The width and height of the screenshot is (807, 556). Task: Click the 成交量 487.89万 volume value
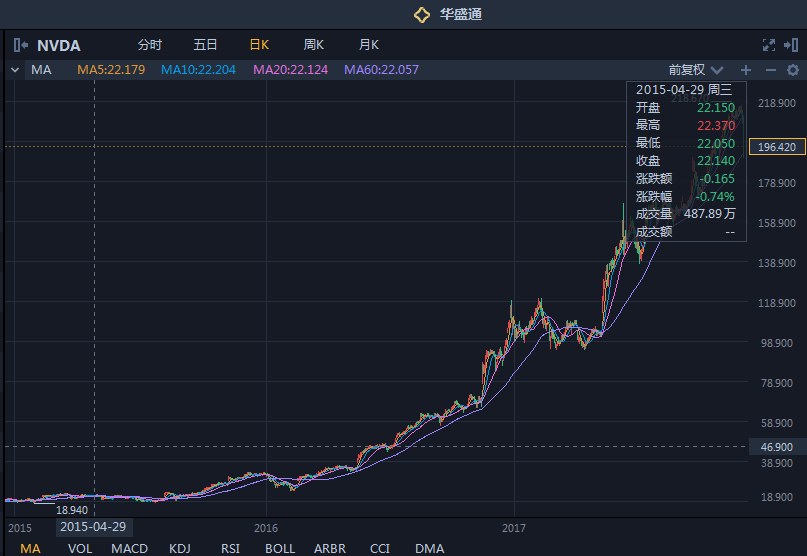pos(710,214)
